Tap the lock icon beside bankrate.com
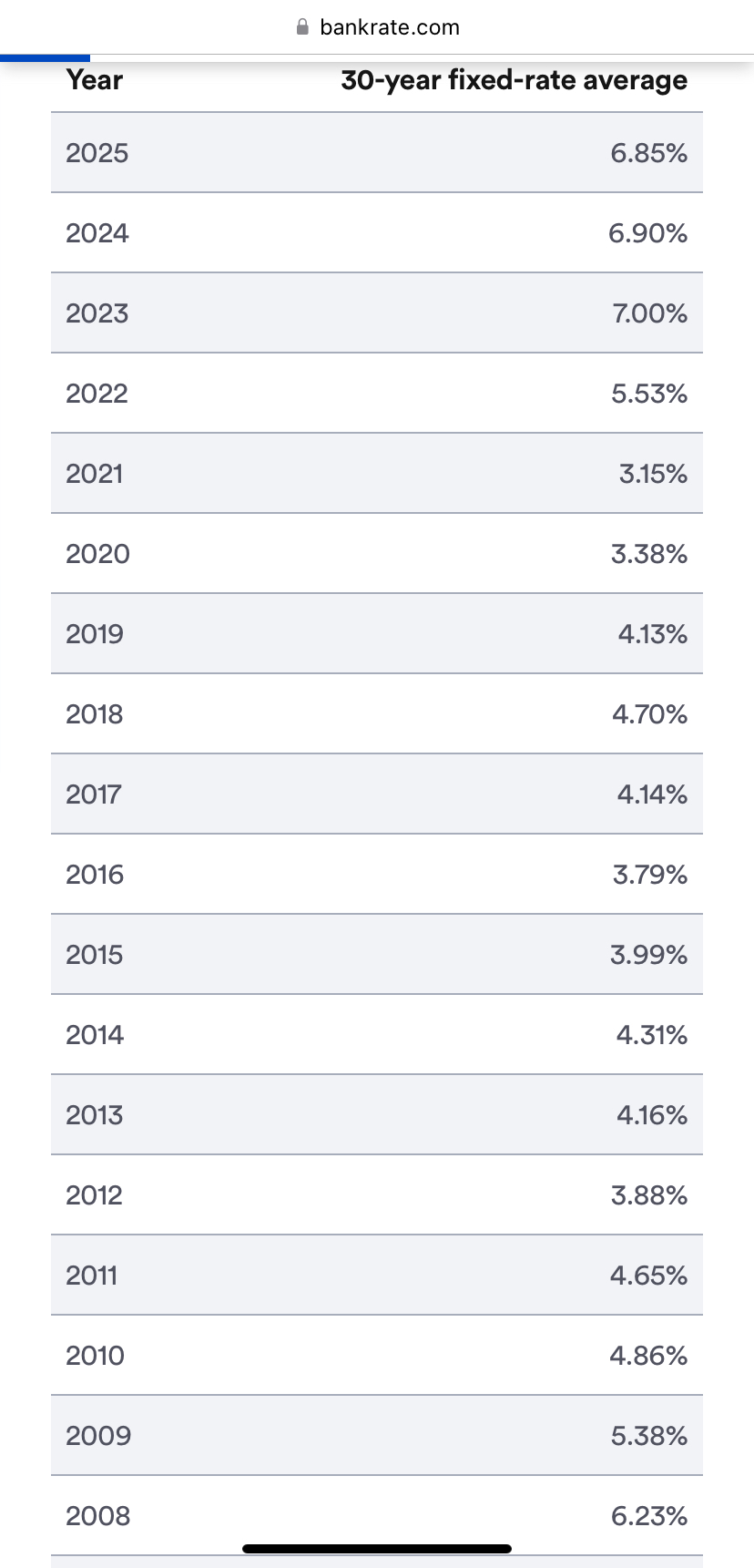Image resolution: width=754 pixels, height=1568 pixels. click(303, 27)
